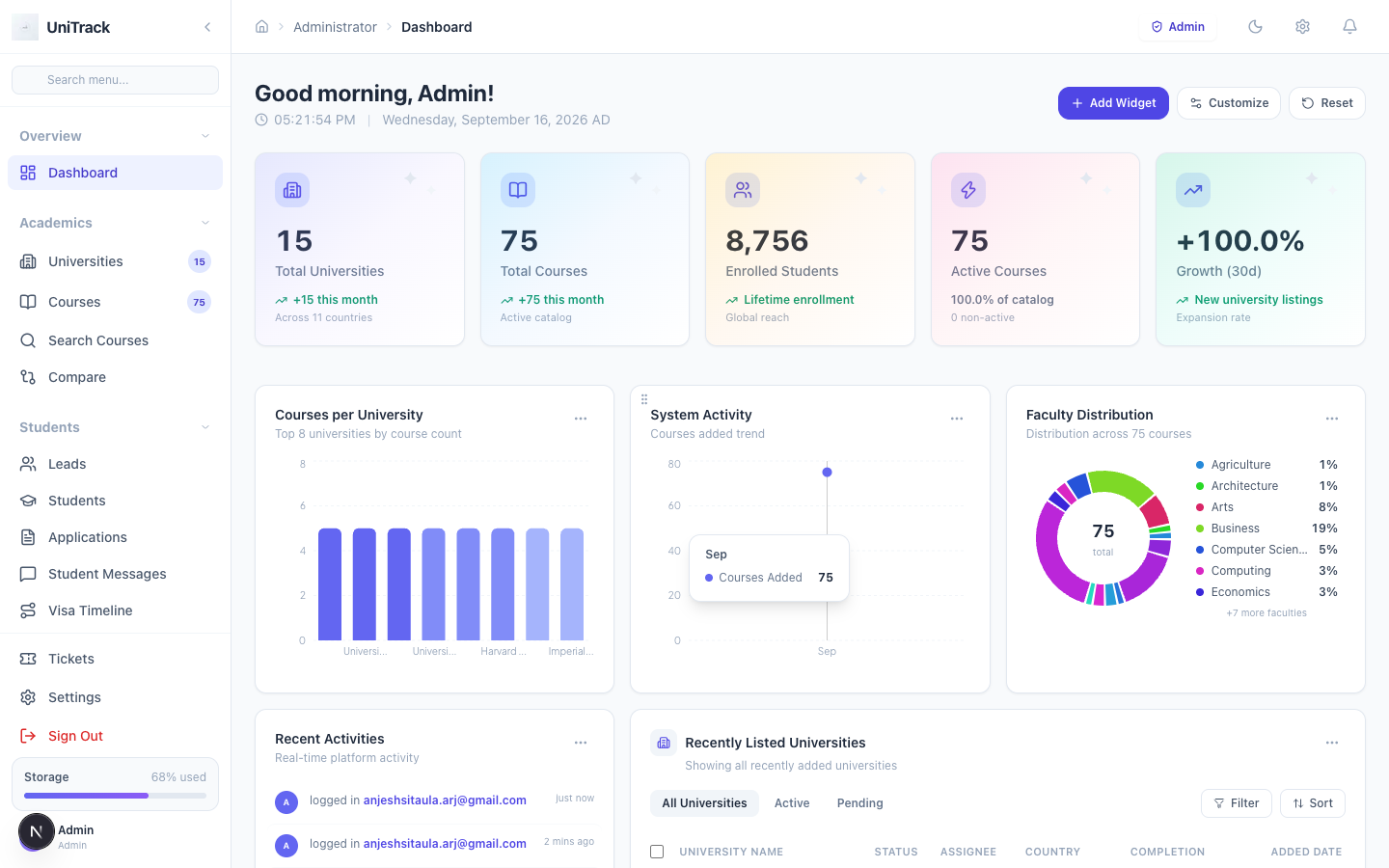Open System Activity options menu

coord(957,419)
